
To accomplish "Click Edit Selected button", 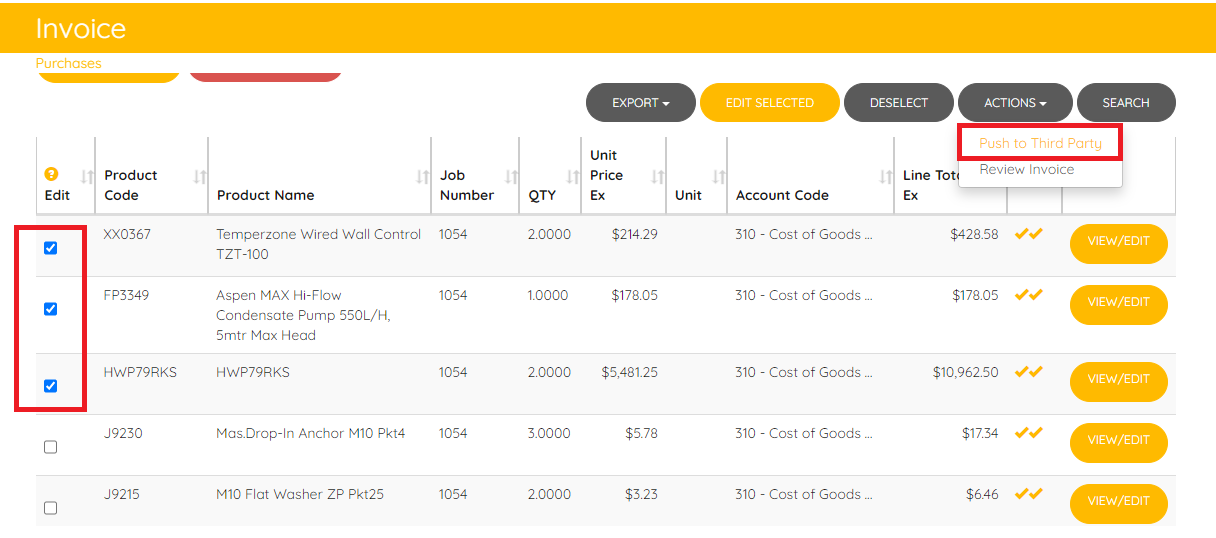I will [769, 102].
